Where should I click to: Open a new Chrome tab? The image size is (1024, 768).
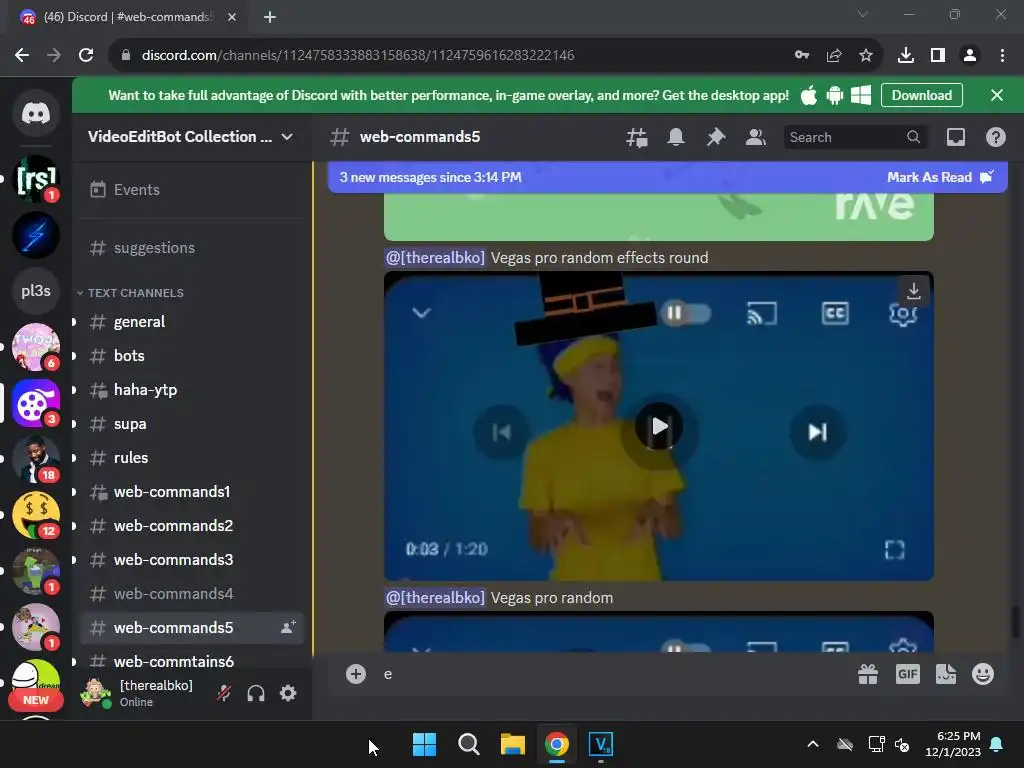point(270,17)
